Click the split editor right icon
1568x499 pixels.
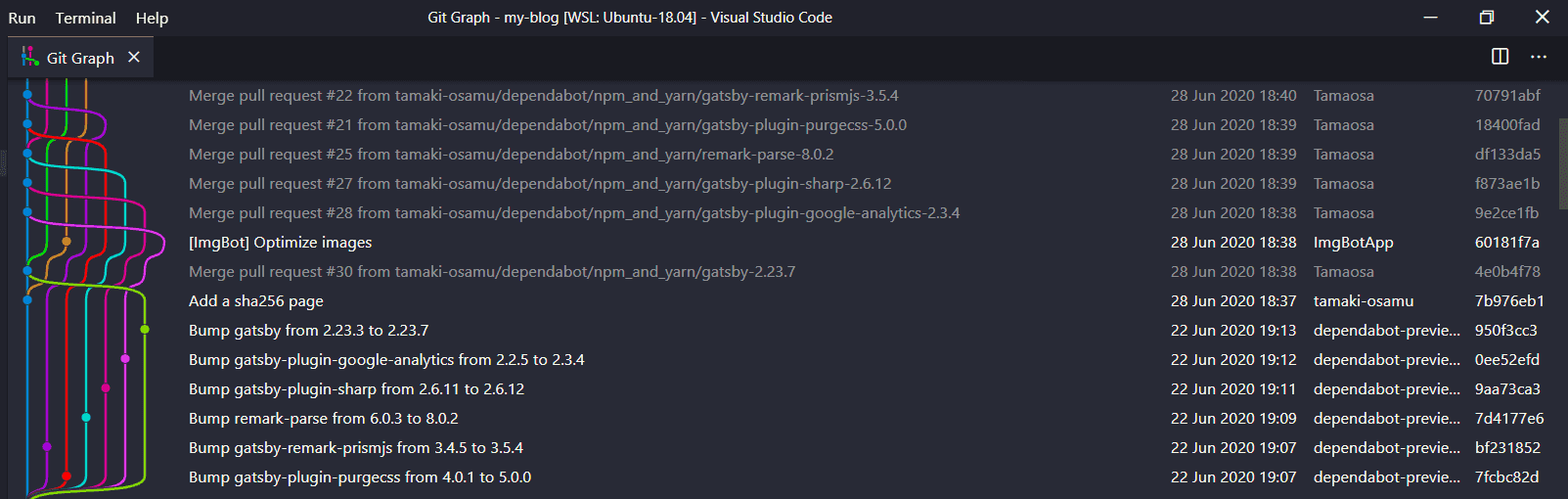1500,57
